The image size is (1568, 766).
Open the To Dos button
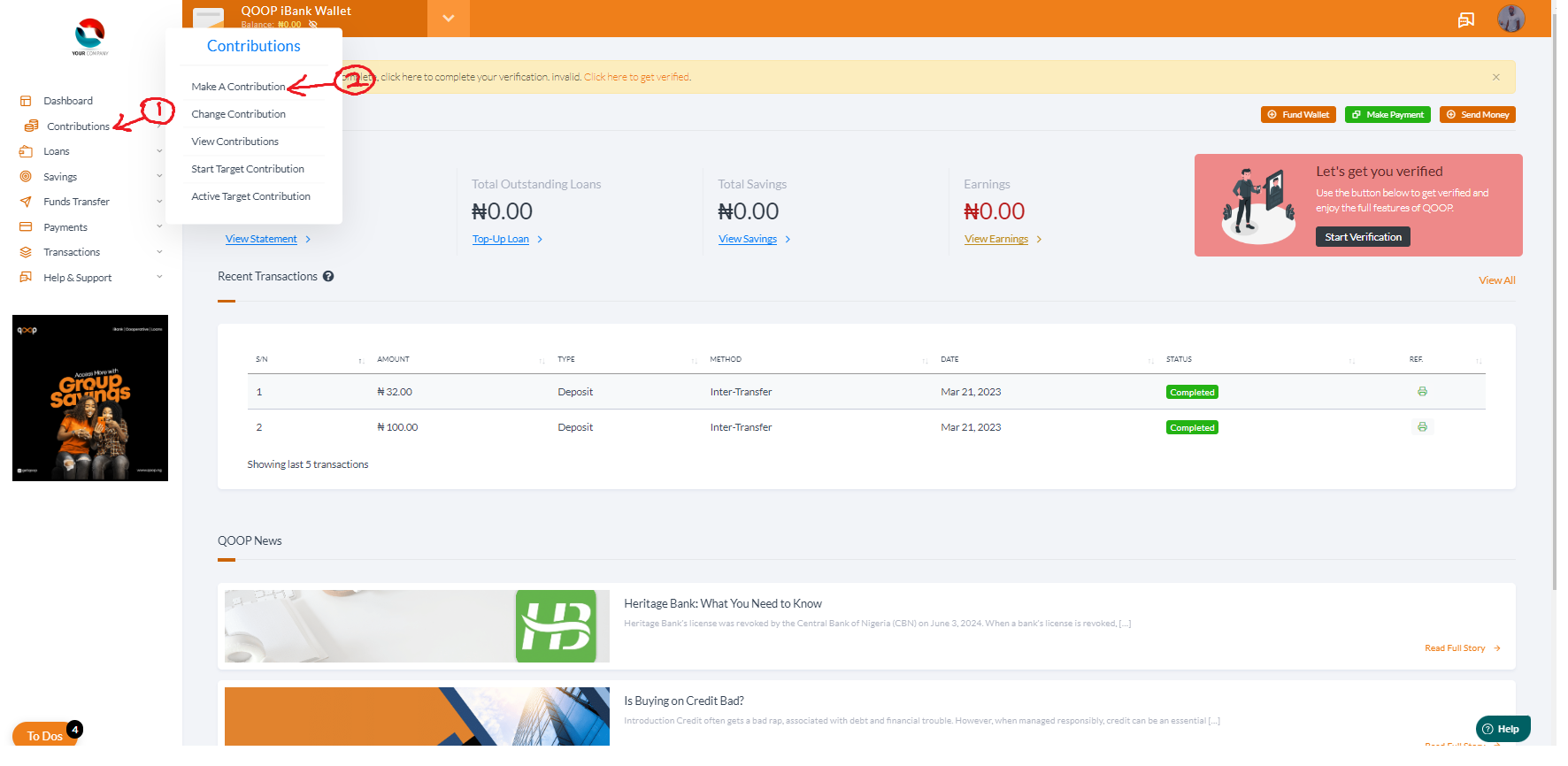[45, 735]
